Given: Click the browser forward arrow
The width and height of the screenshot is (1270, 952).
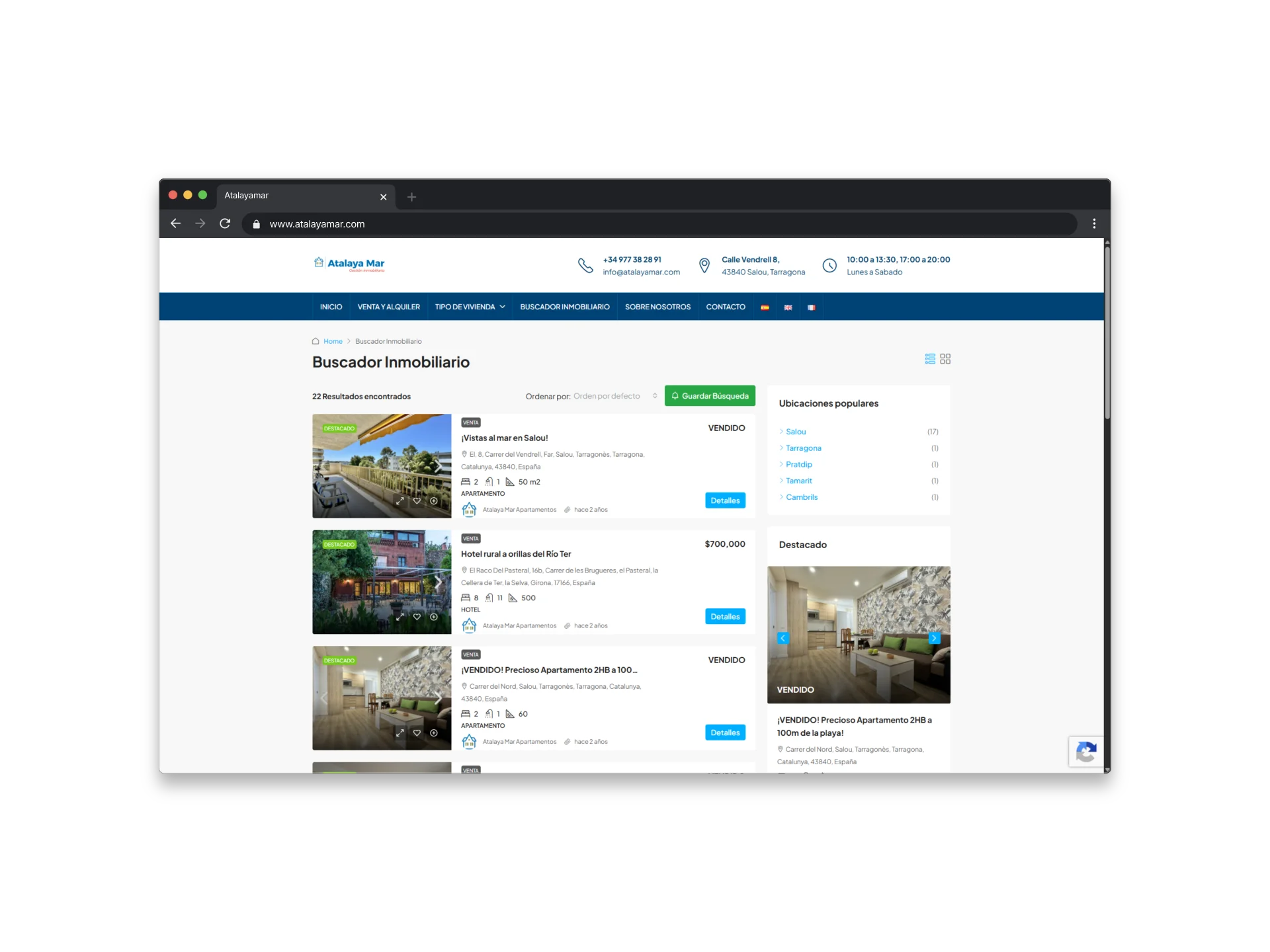Looking at the screenshot, I should pos(200,223).
